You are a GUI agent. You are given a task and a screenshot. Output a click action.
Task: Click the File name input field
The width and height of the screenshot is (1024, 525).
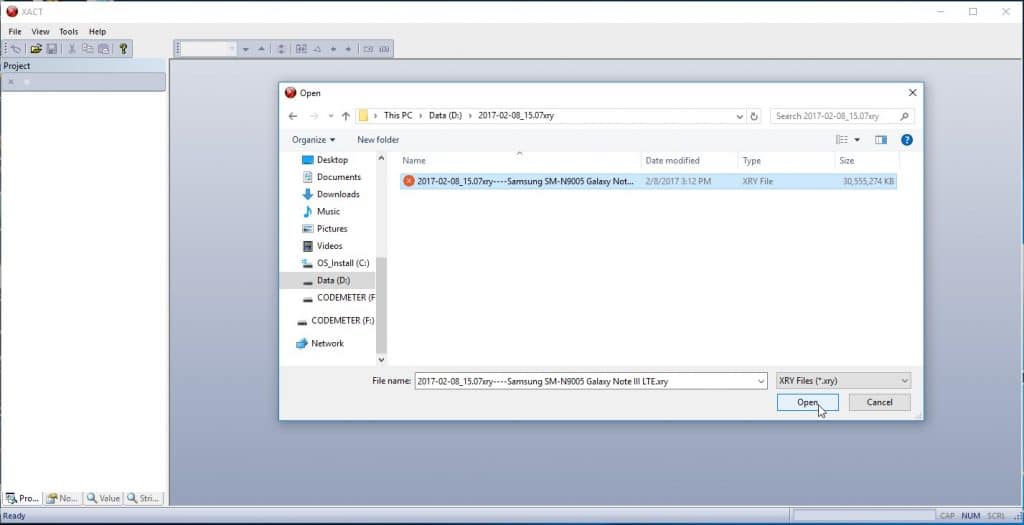pos(585,381)
